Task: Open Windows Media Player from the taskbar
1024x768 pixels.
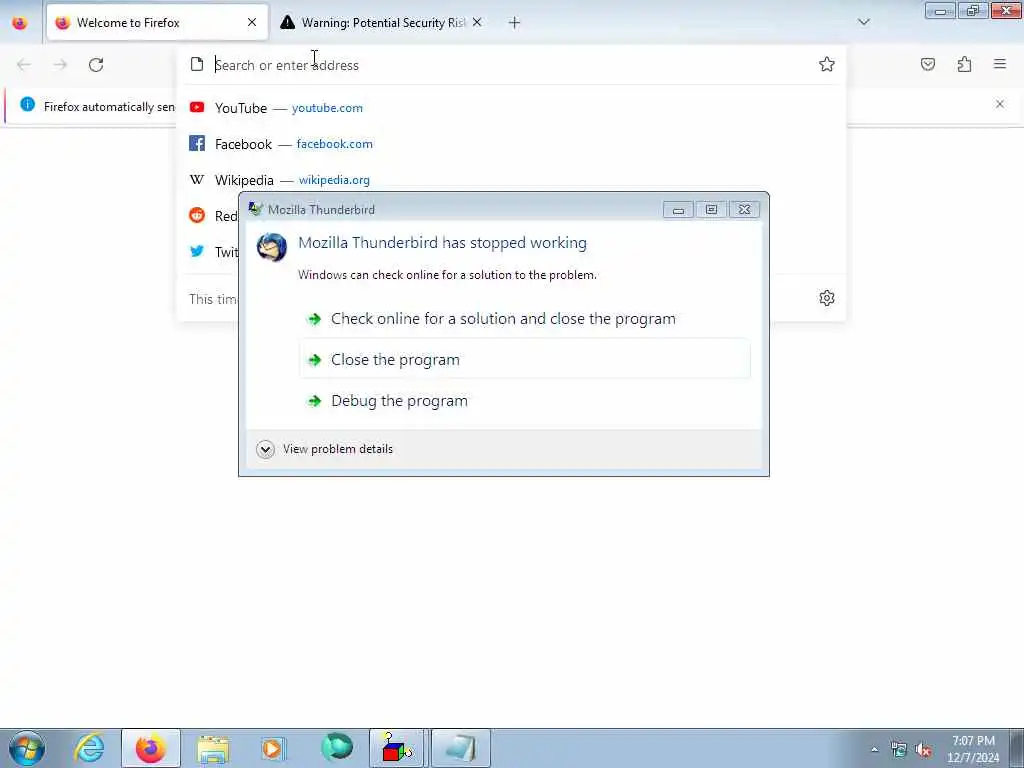Action: 273,748
